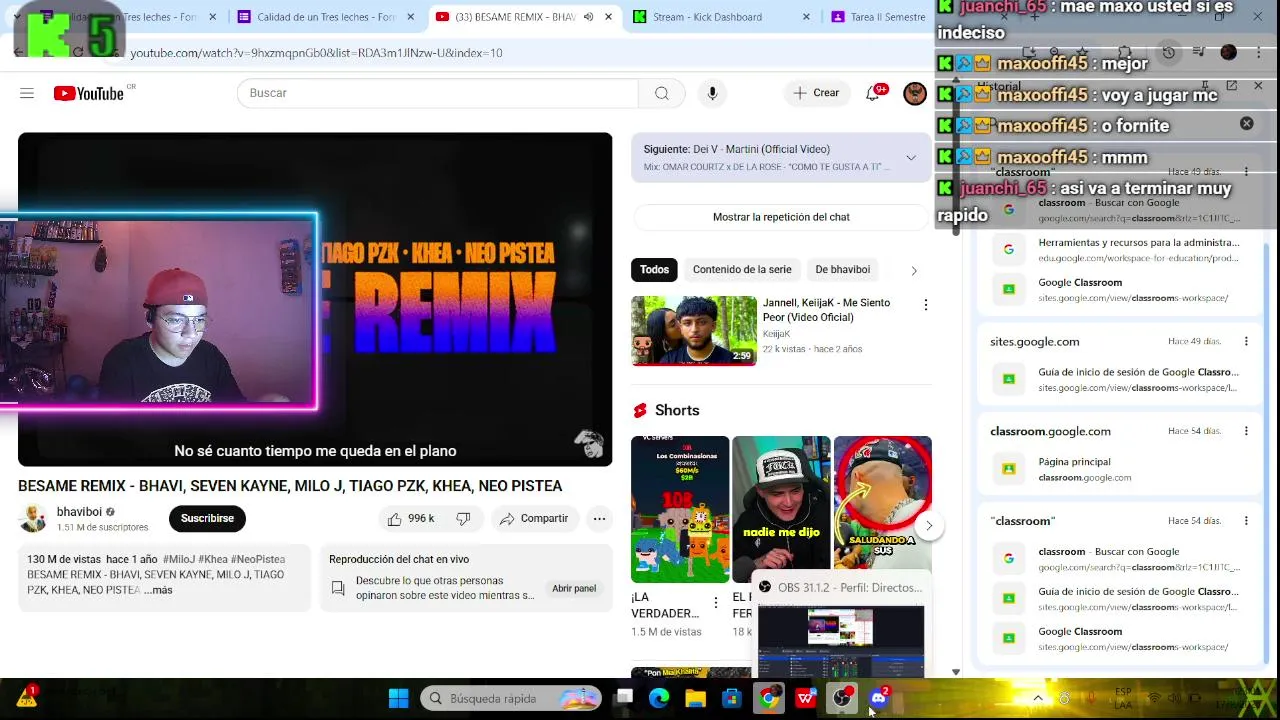Click the Windows Búsqueda rápida box
Screen dimensions: 1280x720
pos(511,698)
